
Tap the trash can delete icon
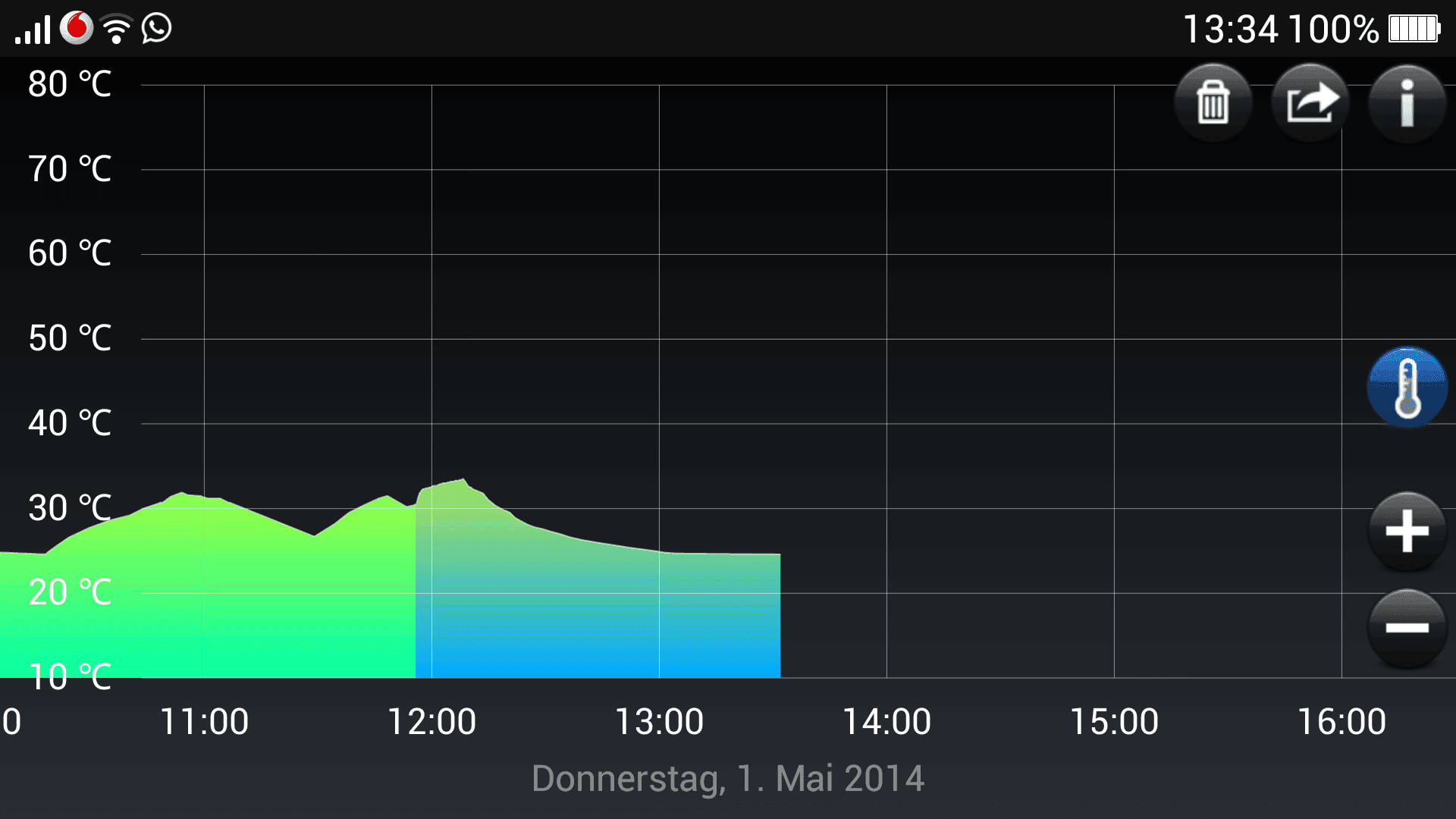click(x=1213, y=102)
